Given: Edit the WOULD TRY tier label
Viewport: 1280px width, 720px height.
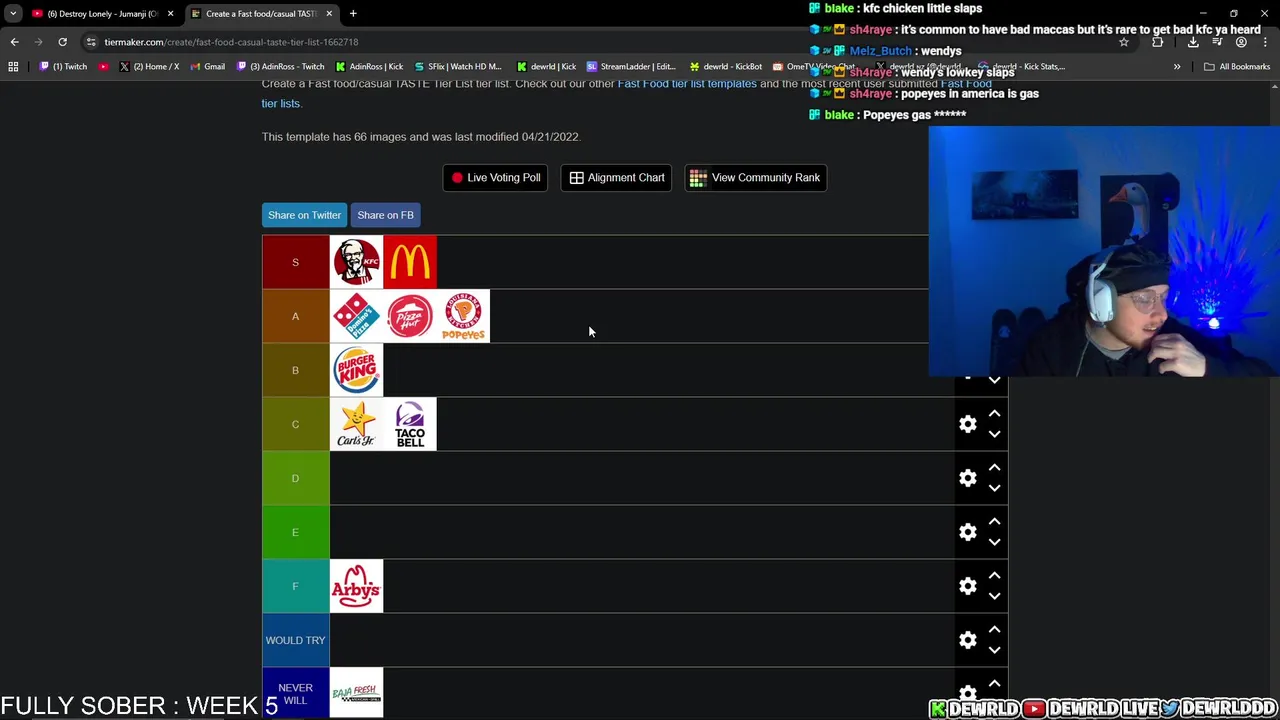Looking at the screenshot, I should click(295, 640).
